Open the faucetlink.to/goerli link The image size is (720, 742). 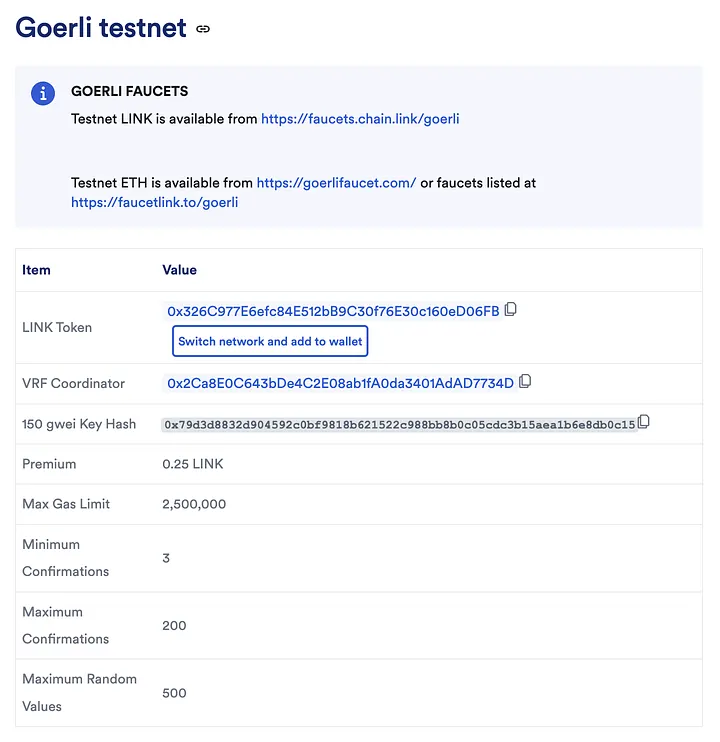[154, 202]
